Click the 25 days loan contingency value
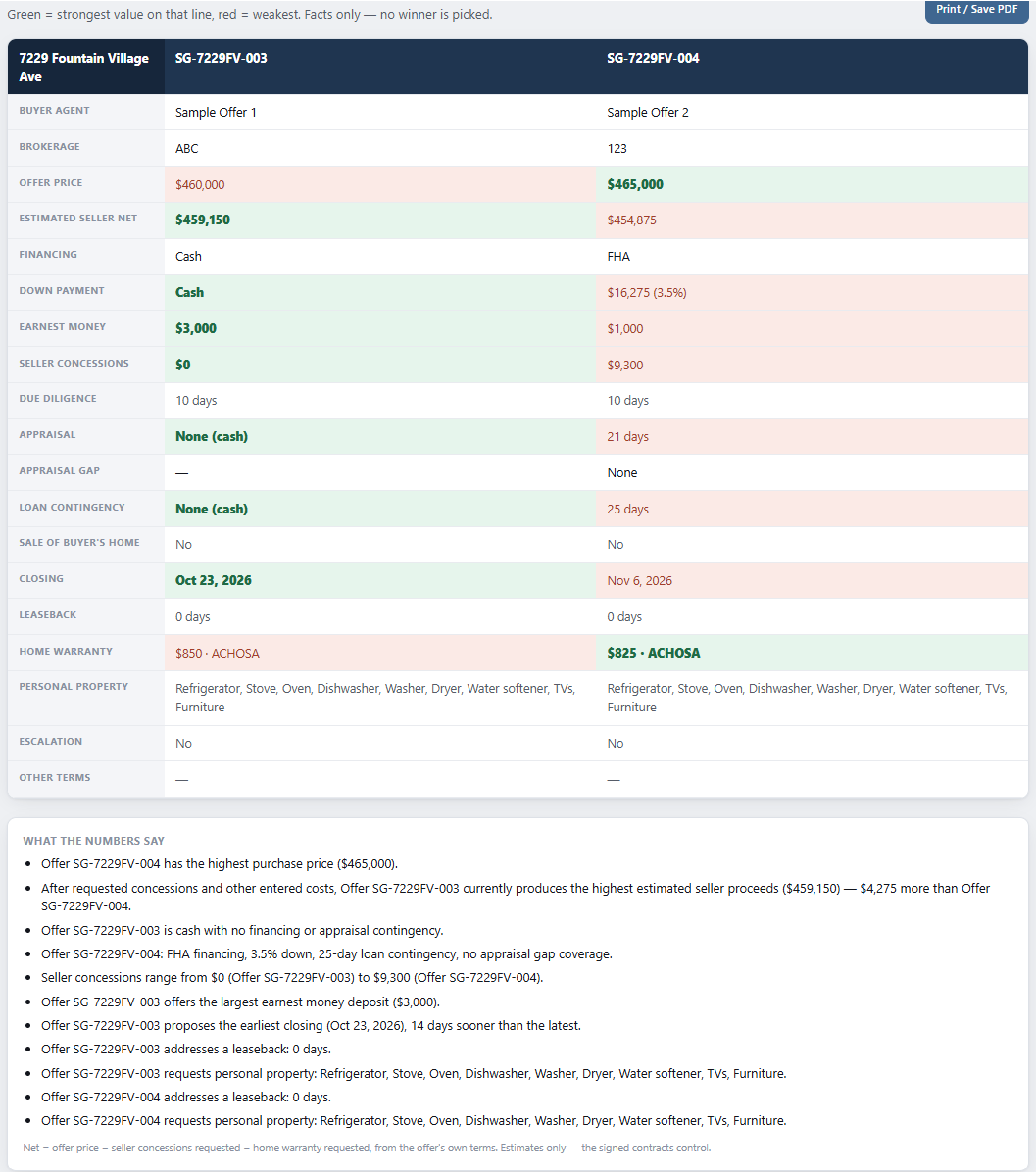1036x1173 pixels. tap(627, 510)
